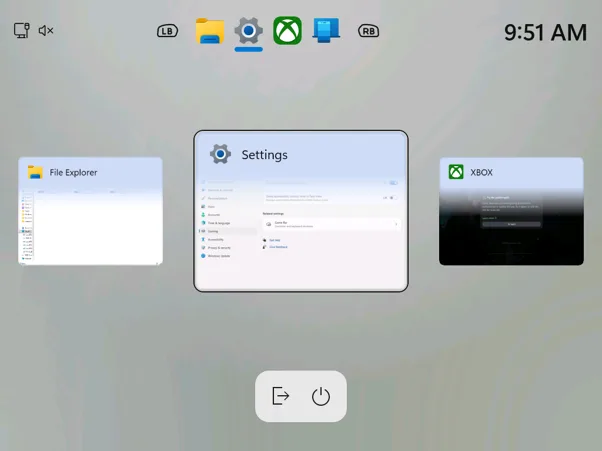Open the blue desktop icon in top bar
Image resolution: width=602 pixels, height=451 pixels.
(x=326, y=30)
